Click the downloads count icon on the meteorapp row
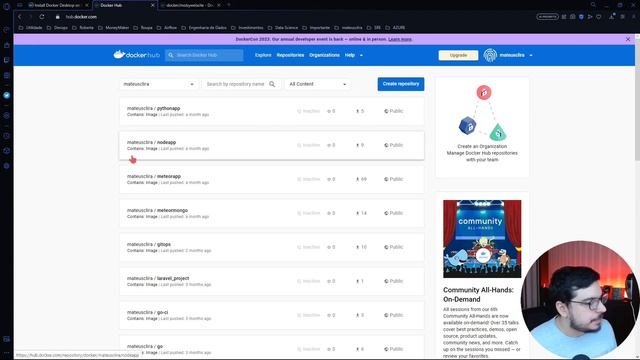 pyautogui.click(x=358, y=179)
